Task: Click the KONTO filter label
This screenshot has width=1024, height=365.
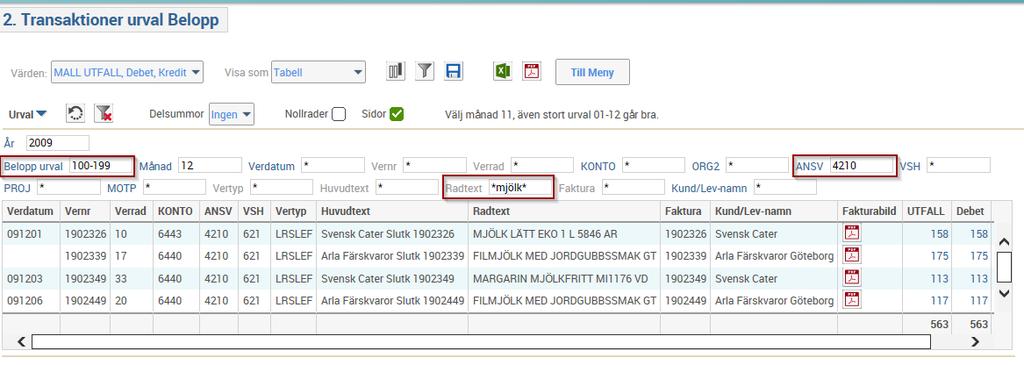Action: (x=598, y=167)
